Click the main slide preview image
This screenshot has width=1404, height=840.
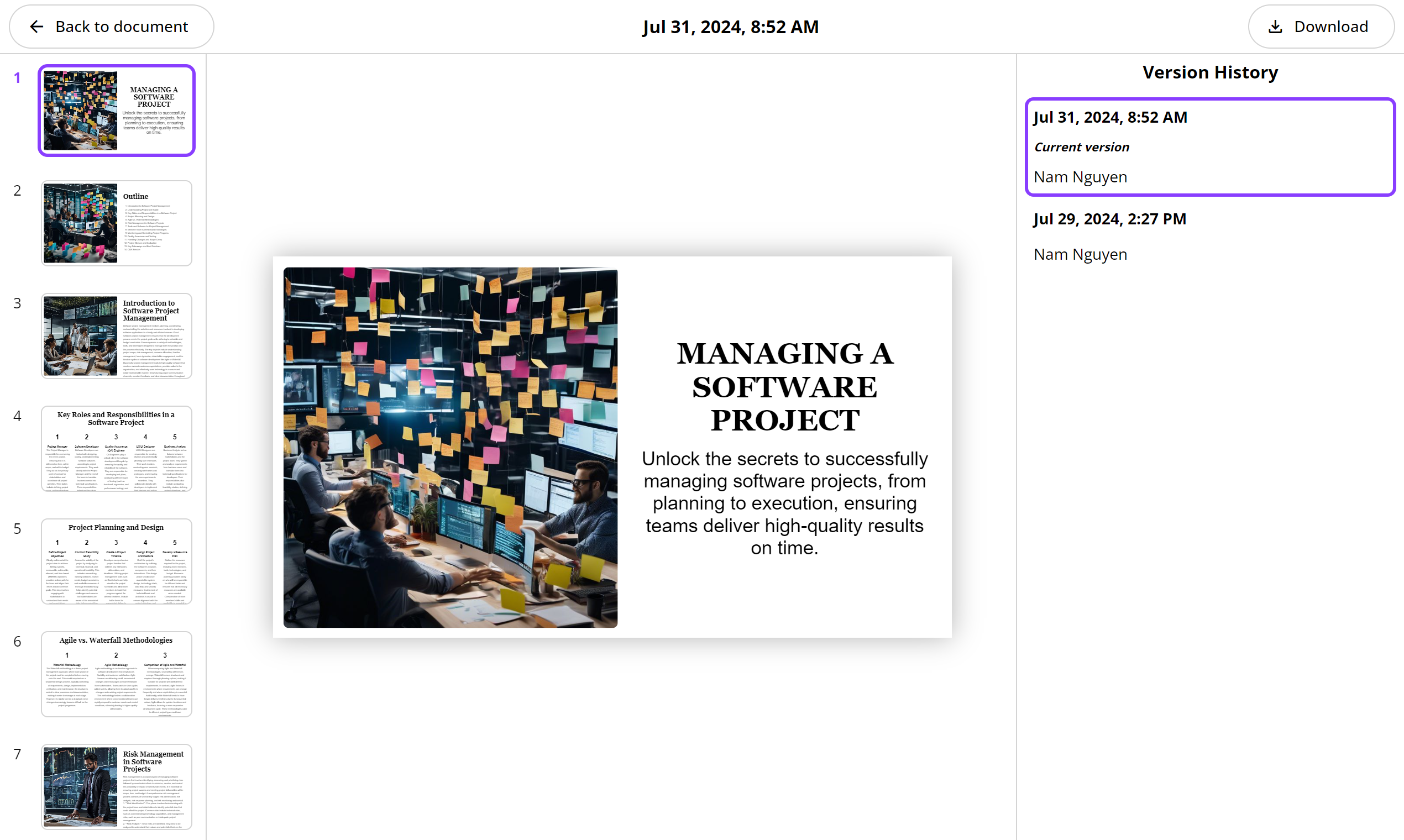[450, 447]
